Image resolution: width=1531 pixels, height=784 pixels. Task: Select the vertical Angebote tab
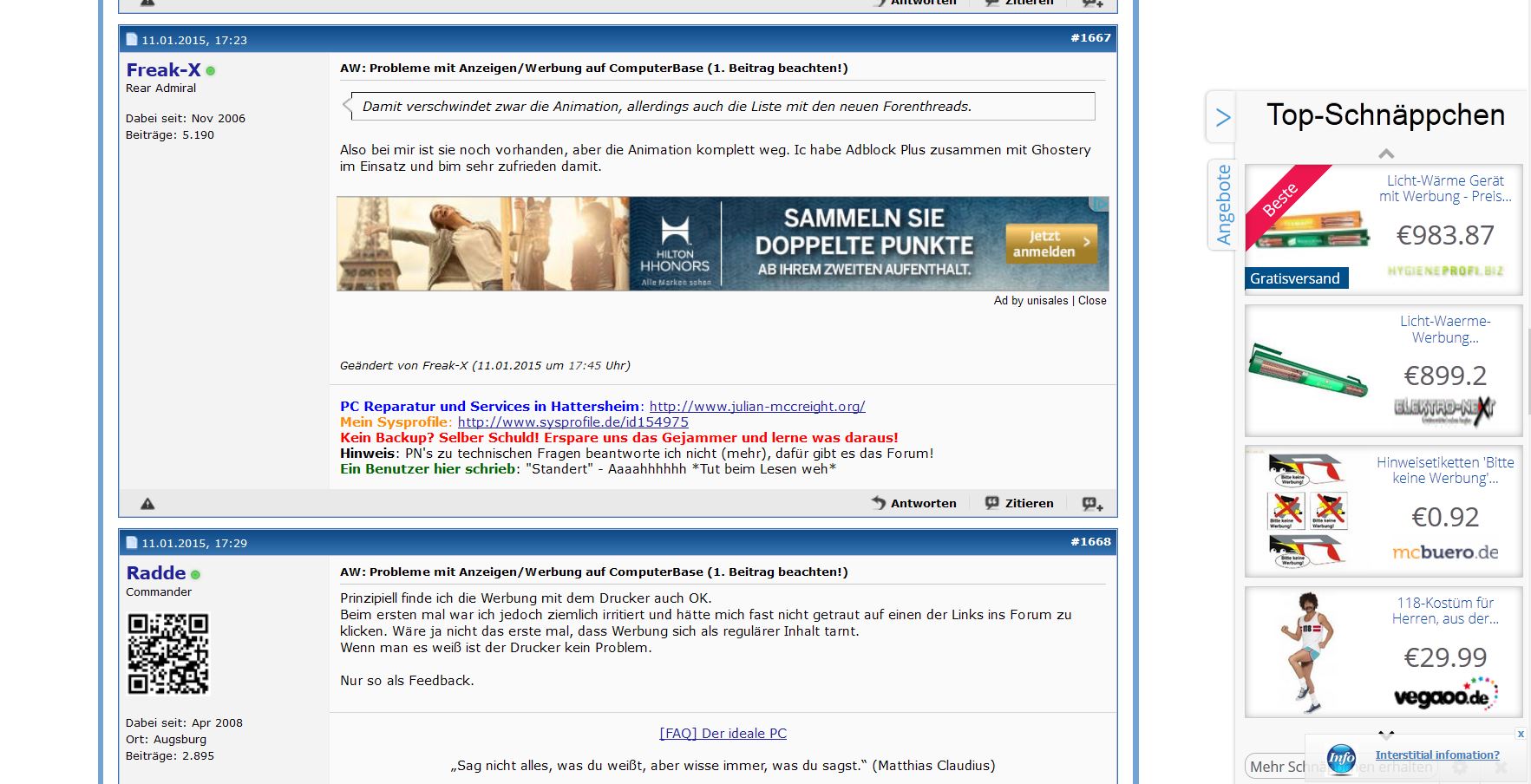(1223, 205)
